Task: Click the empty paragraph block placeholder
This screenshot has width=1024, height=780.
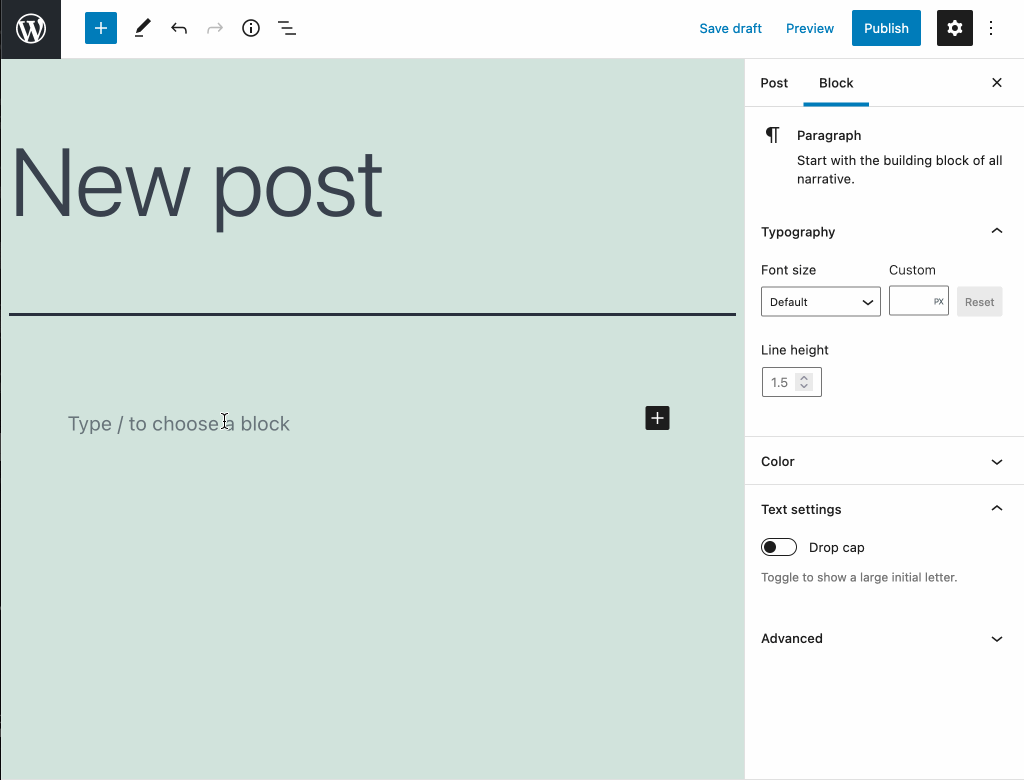Action: 178,423
